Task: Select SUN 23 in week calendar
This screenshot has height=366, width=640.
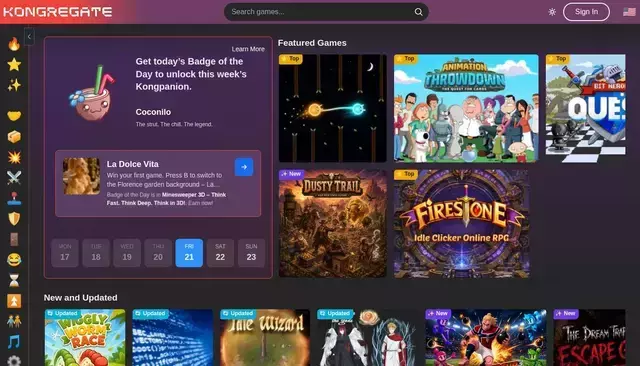Action: coord(251,253)
